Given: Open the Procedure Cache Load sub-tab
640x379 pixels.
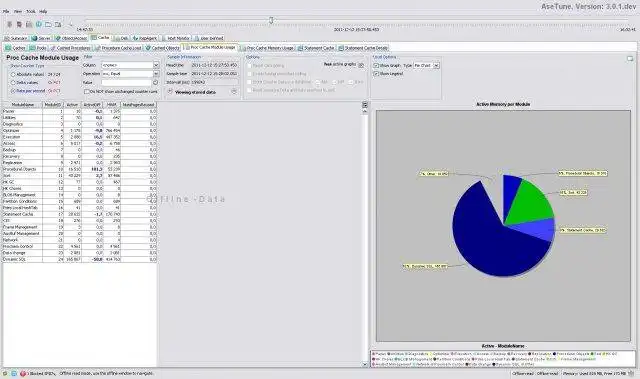Looking at the screenshot, I should click(x=118, y=48).
